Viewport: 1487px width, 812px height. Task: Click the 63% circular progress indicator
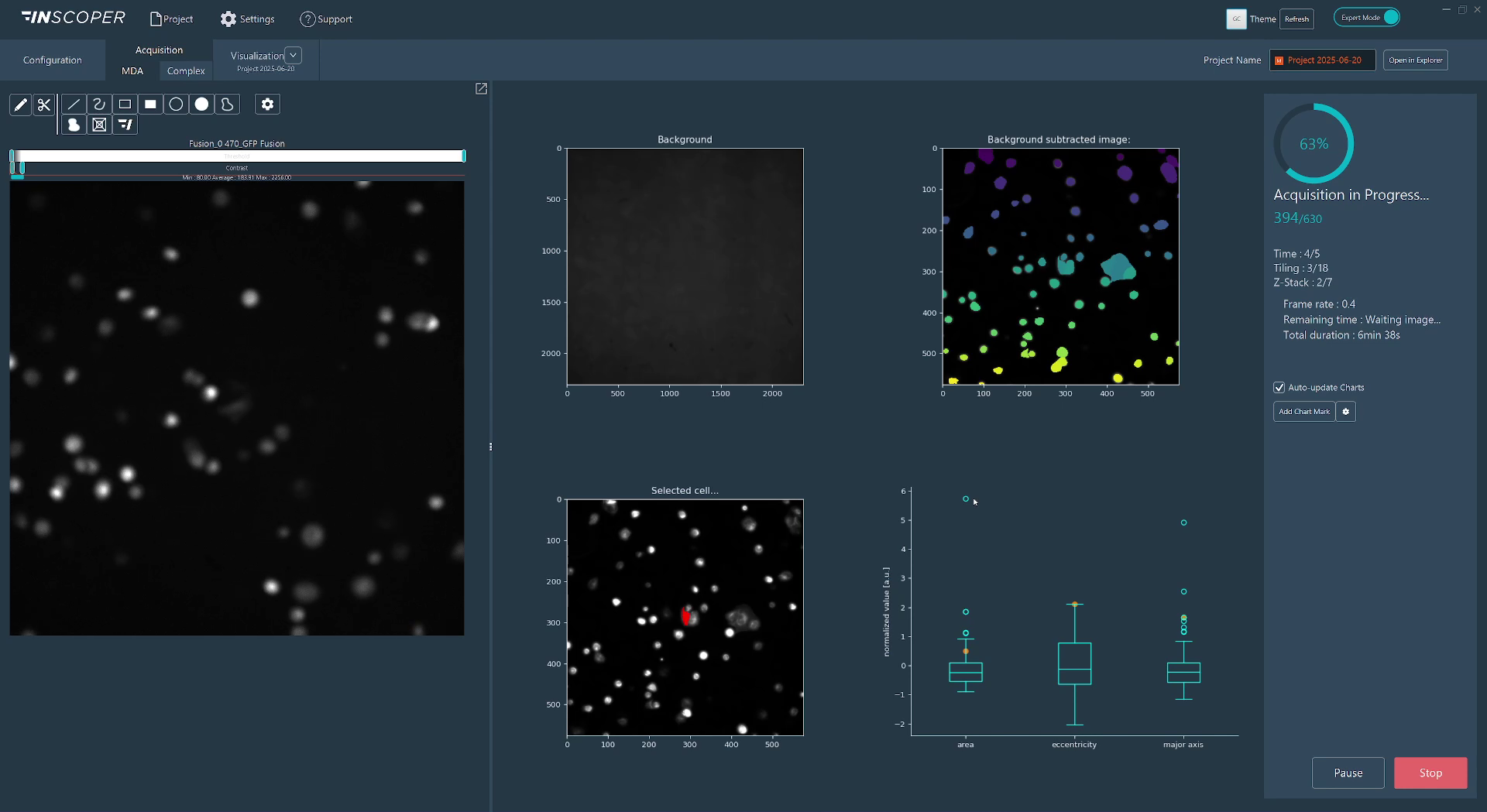1314,144
